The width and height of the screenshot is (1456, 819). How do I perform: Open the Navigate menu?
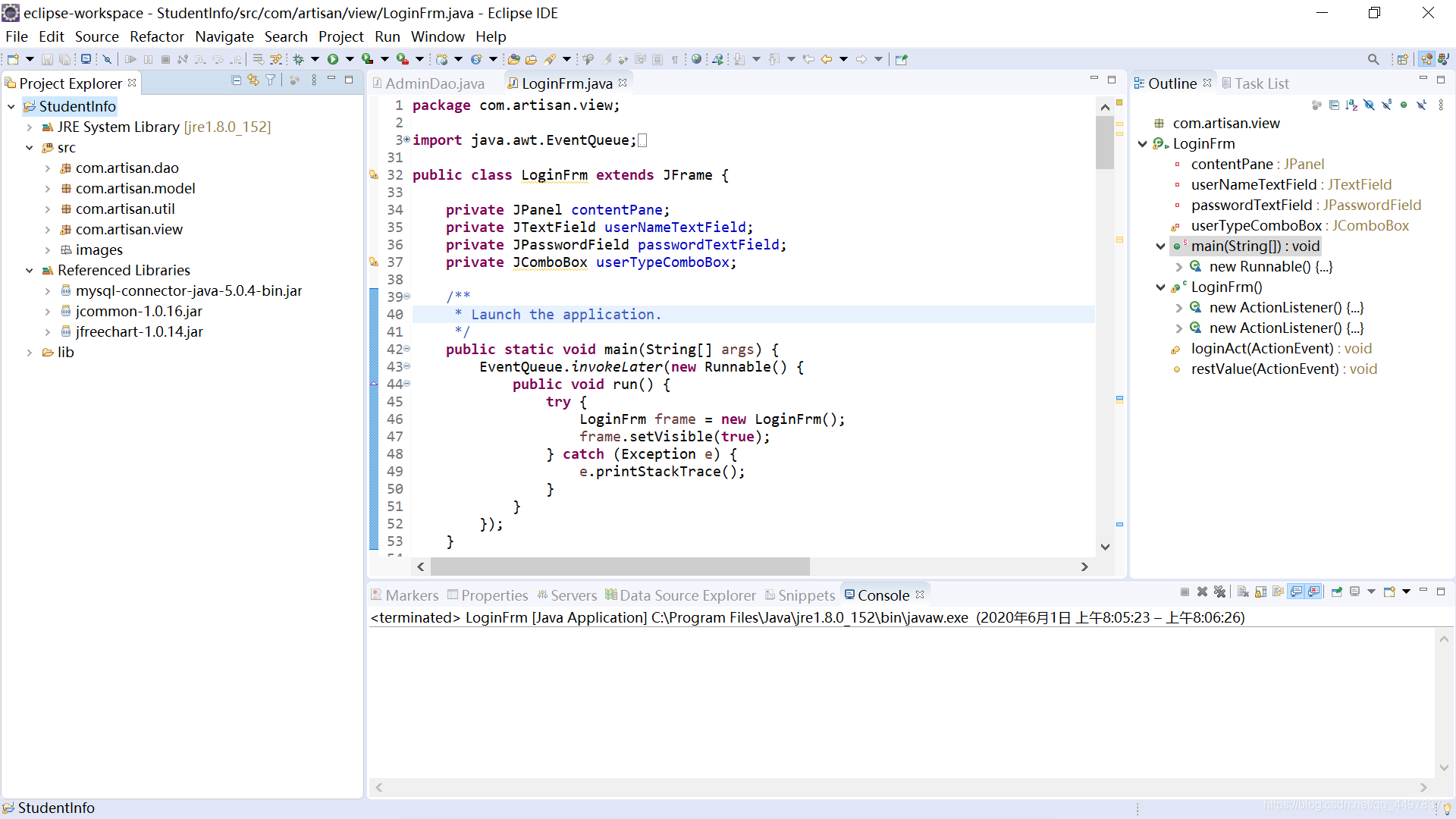coord(224,36)
